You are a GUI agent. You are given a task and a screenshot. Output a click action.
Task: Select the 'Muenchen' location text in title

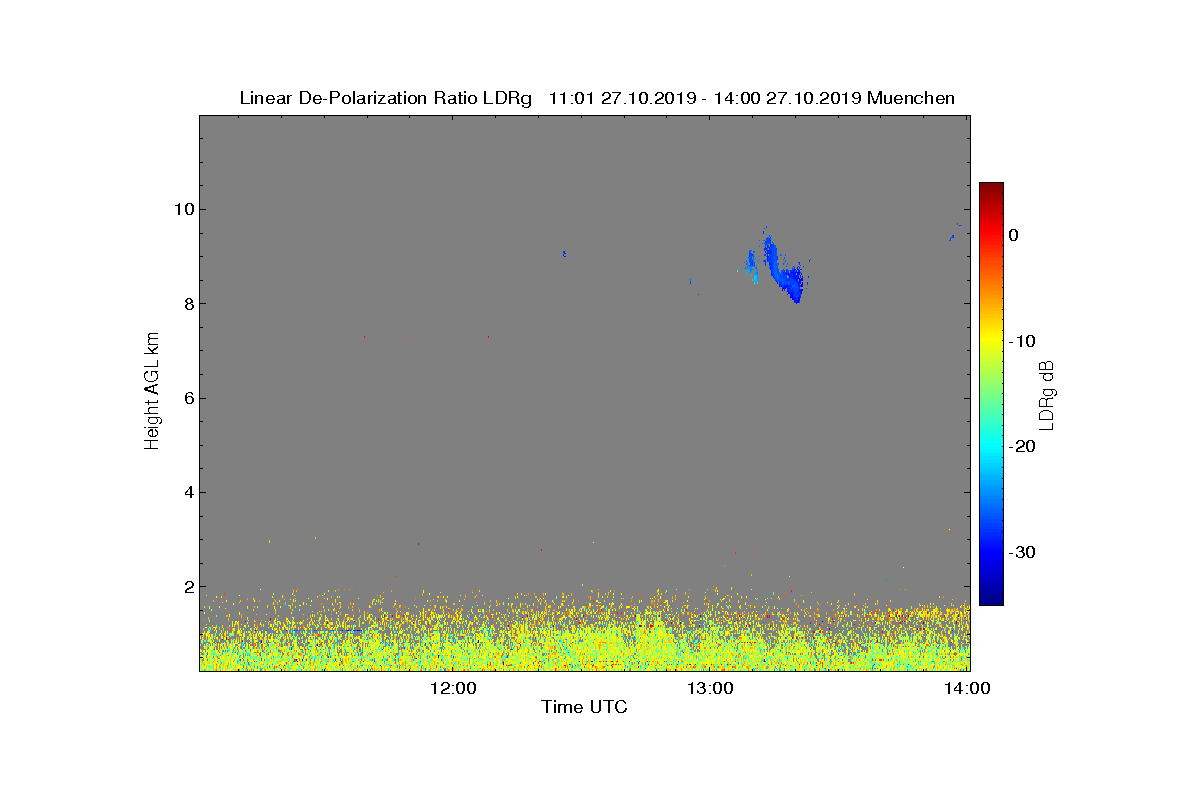coord(911,98)
